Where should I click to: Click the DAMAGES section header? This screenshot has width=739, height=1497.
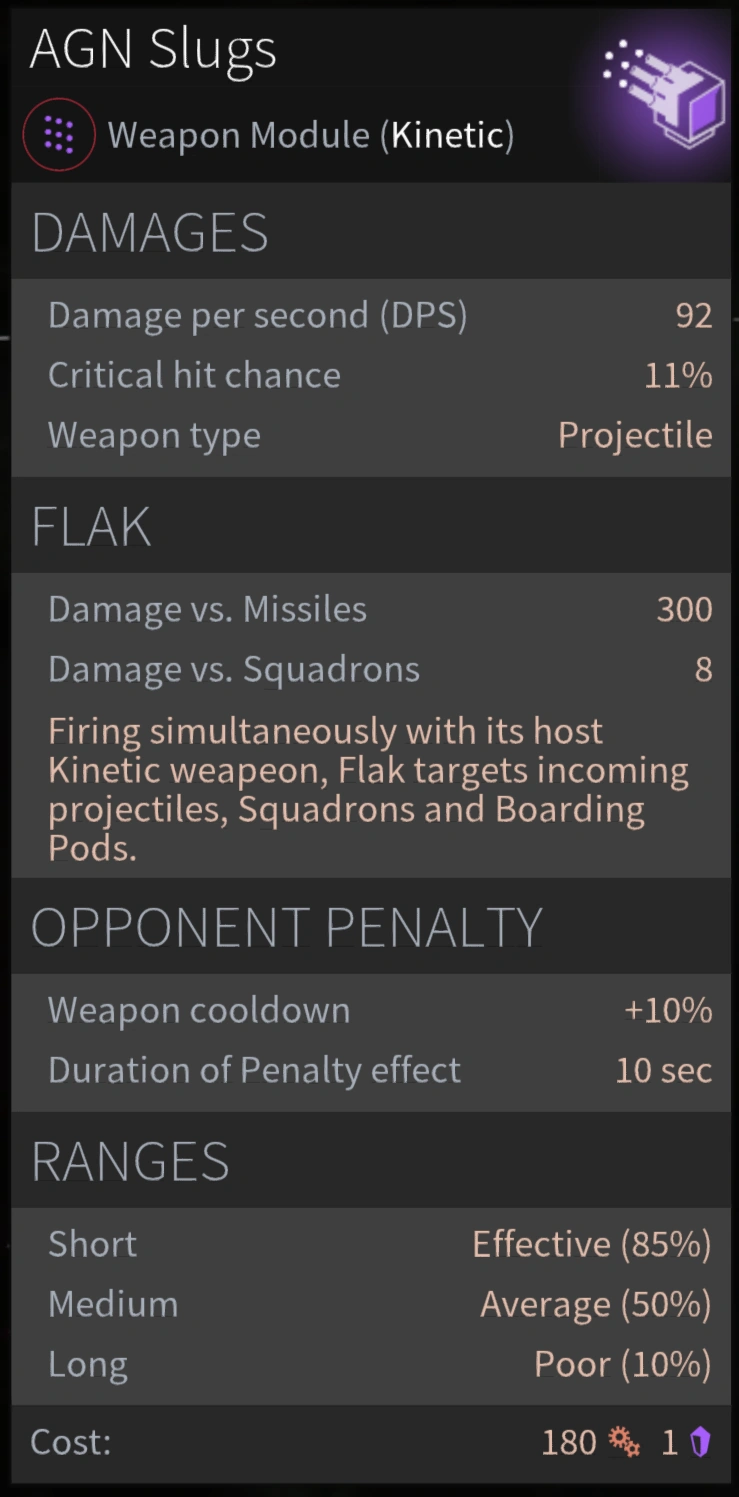point(150,233)
